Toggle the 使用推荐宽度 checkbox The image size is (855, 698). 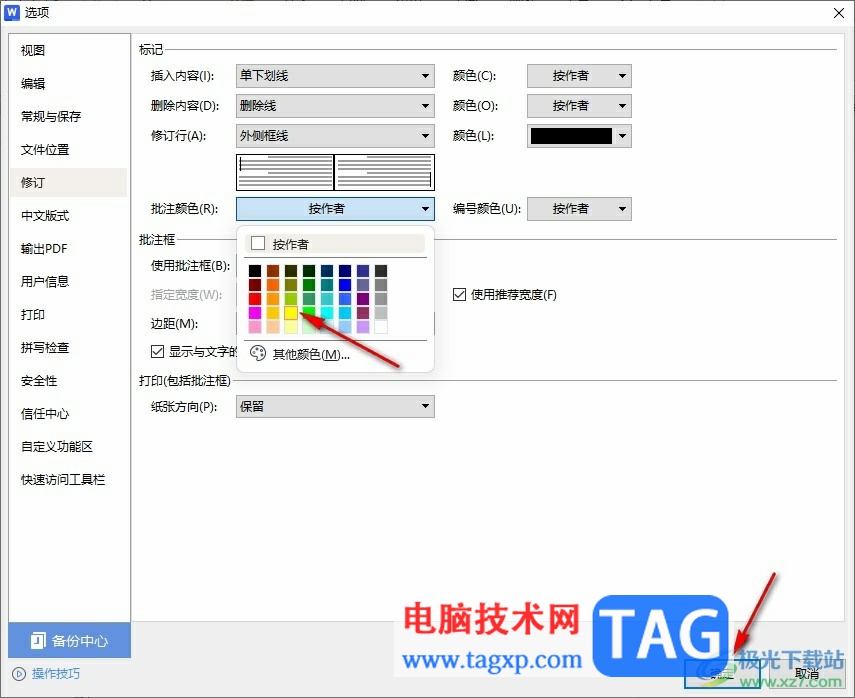(459, 294)
